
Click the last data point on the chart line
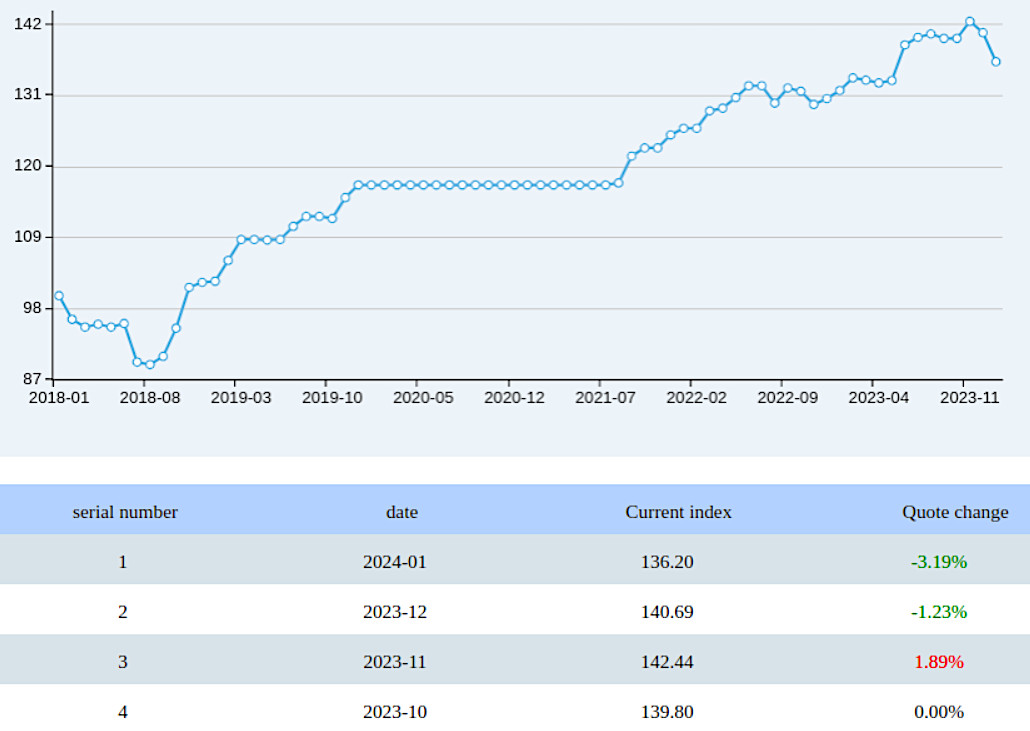(995, 61)
